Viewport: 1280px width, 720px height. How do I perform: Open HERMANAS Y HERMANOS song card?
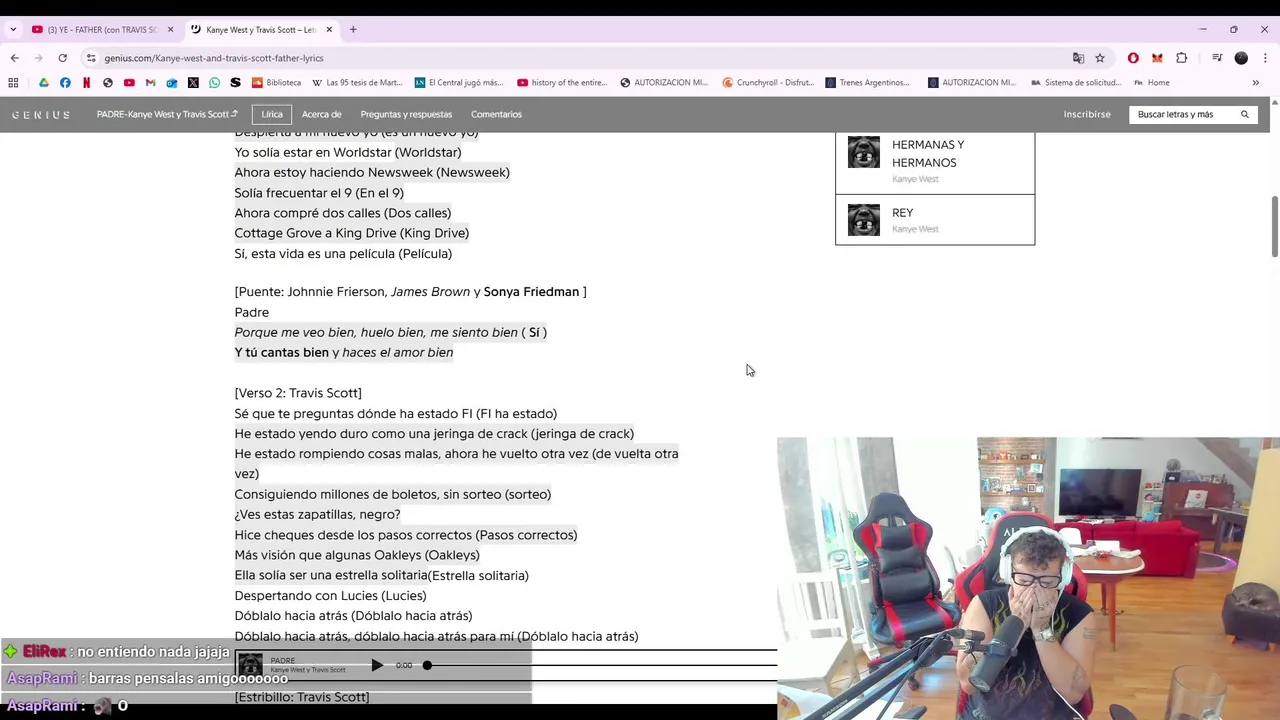[935, 161]
